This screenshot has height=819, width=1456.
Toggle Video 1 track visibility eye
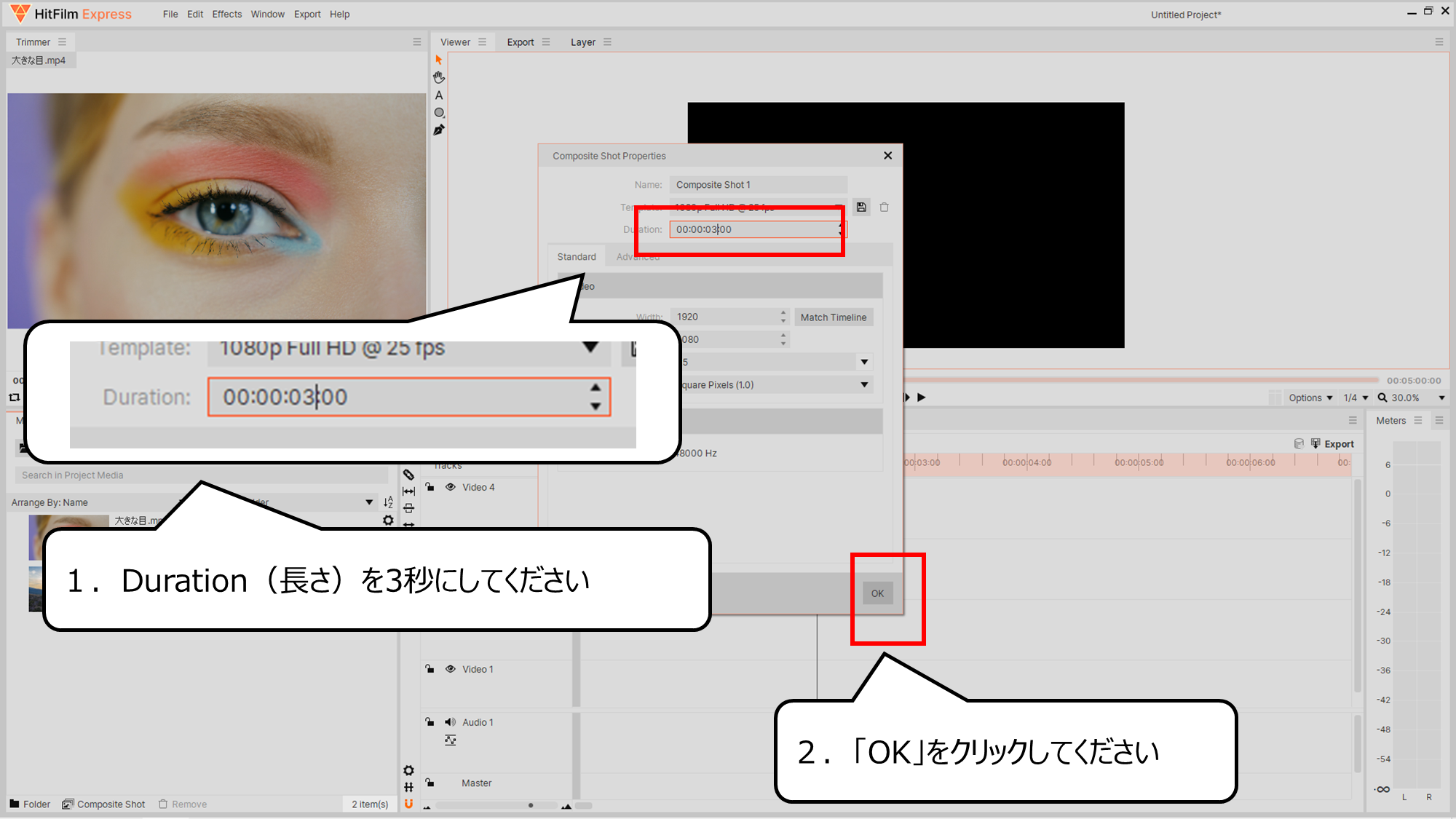tap(451, 669)
